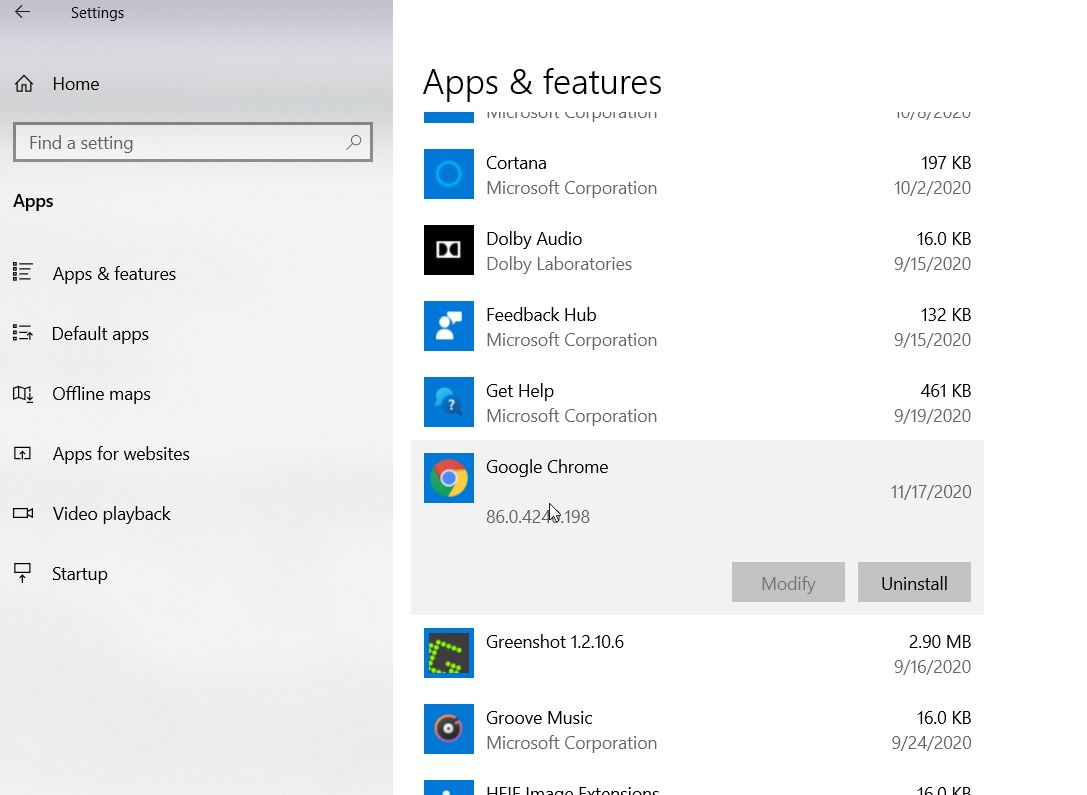Select the Feedback Hub app name
This screenshot has width=1087, height=795.
(541, 315)
